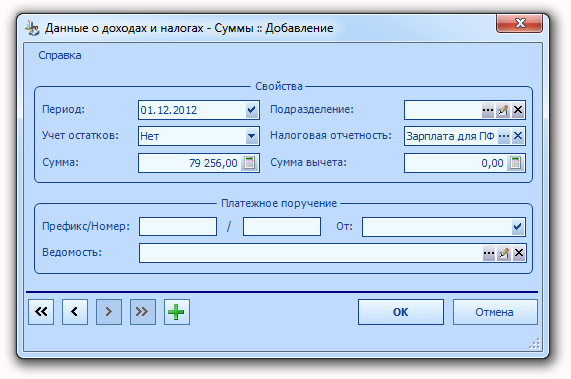This screenshot has height=379, width=571.
Task: Click the resize grip in the dialog corner
Action: pos(535,344)
